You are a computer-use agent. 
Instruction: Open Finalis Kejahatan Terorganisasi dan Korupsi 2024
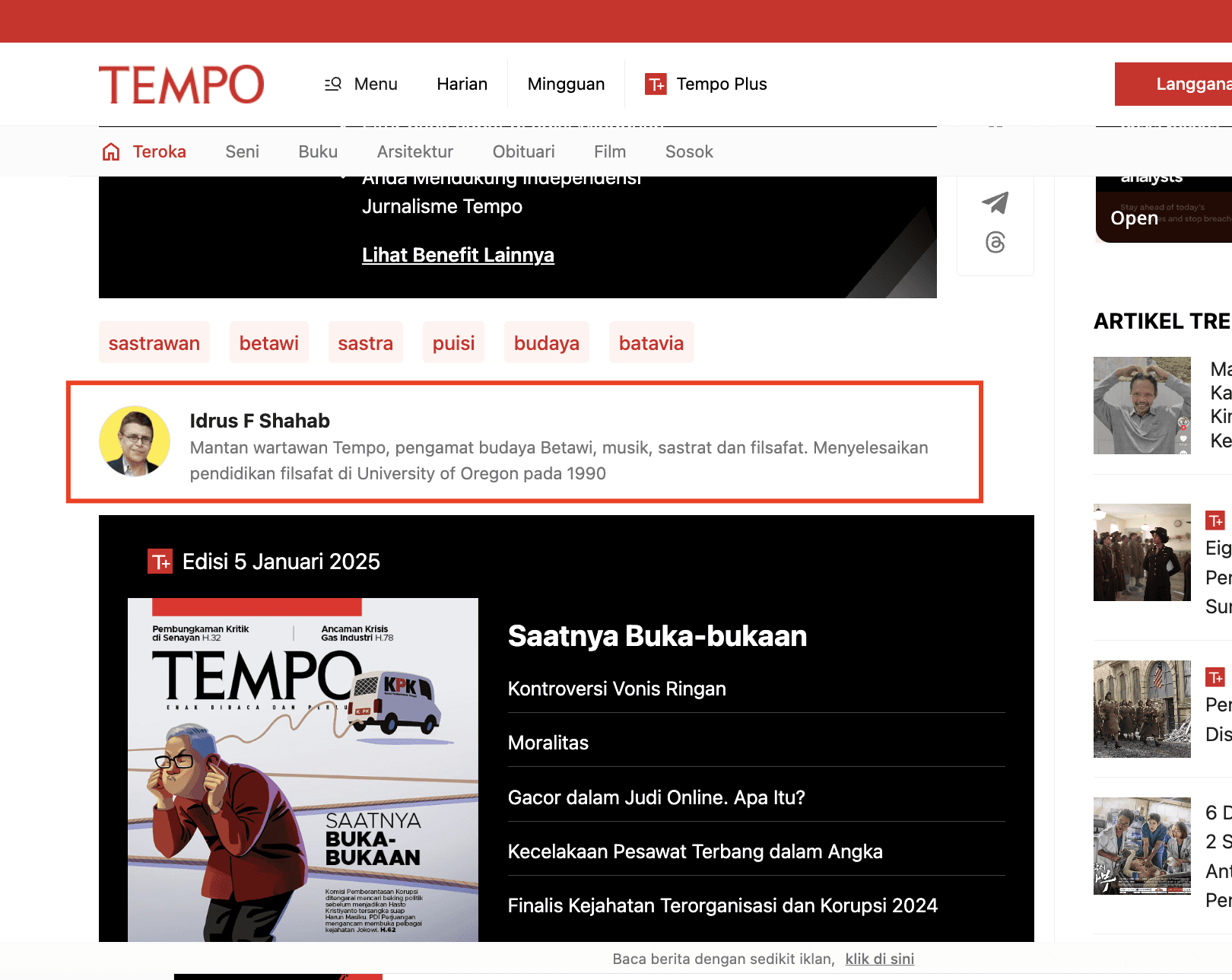(722, 905)
